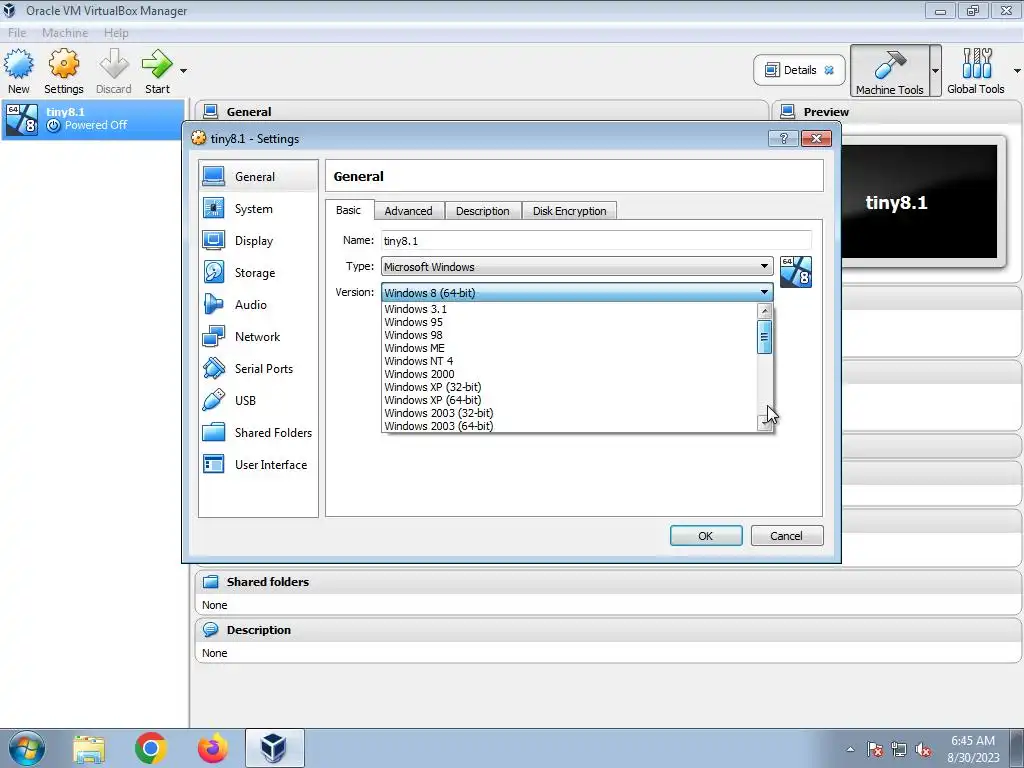Select tiny8.1 VM in machine list
Image resolution: width=1024 pixels, height=768 pixels.
point(93,119)
